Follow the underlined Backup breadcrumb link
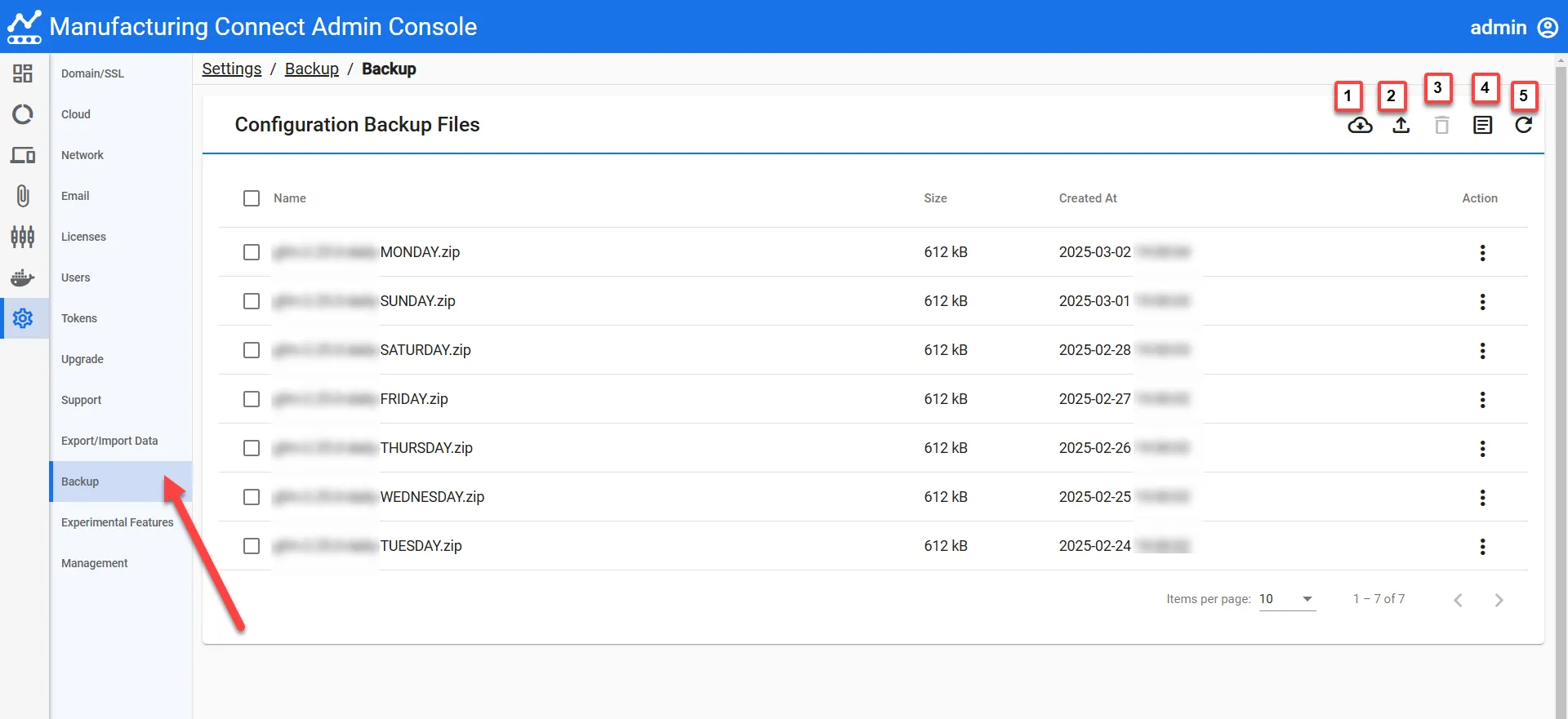The height and width of the screenshot is (719, 1568). (x=312, y=69)
